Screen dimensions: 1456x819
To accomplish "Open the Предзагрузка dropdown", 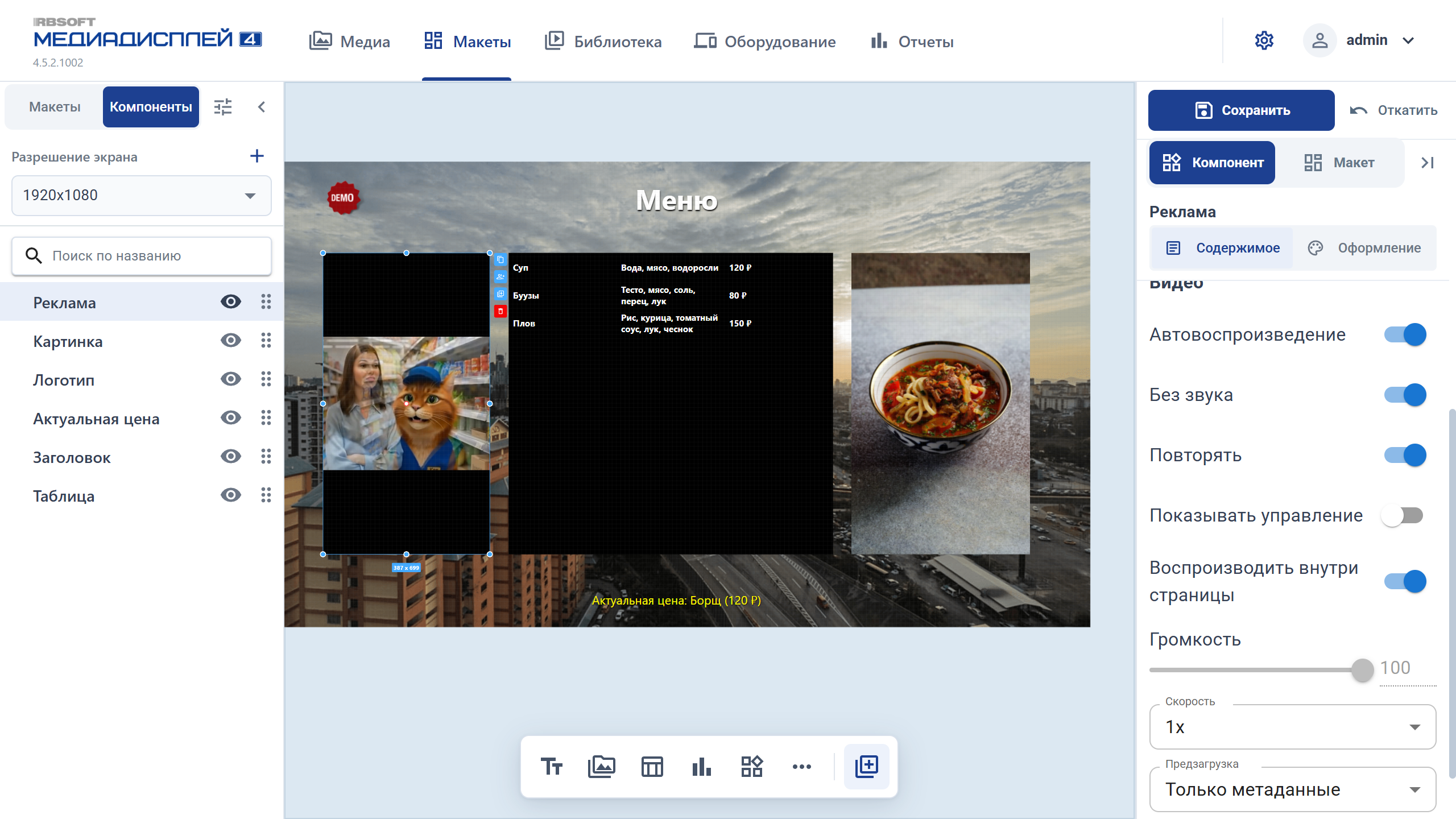I will (x=1292, y=789).
